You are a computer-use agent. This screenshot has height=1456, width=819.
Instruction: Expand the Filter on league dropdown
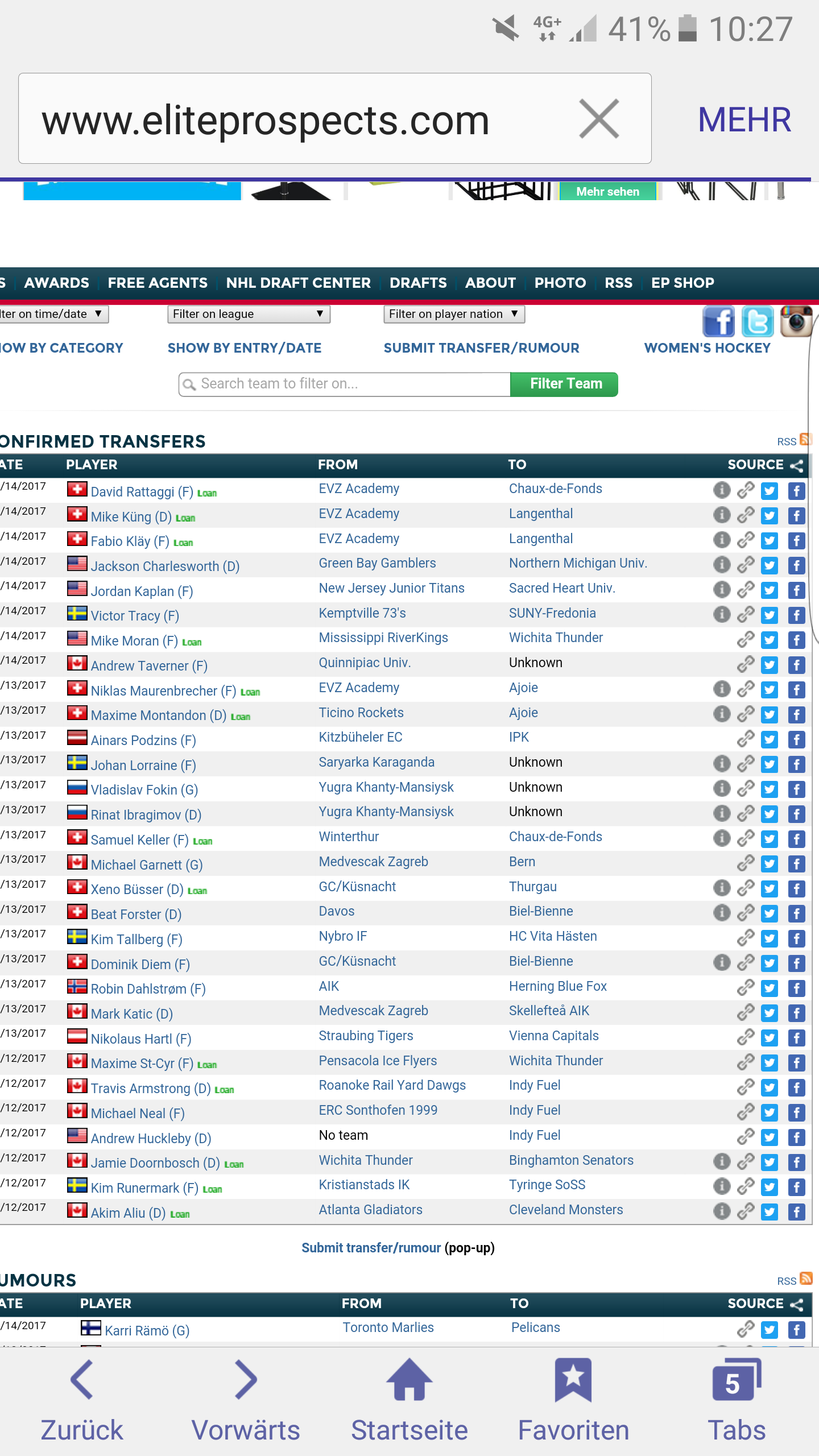(249, 314)
